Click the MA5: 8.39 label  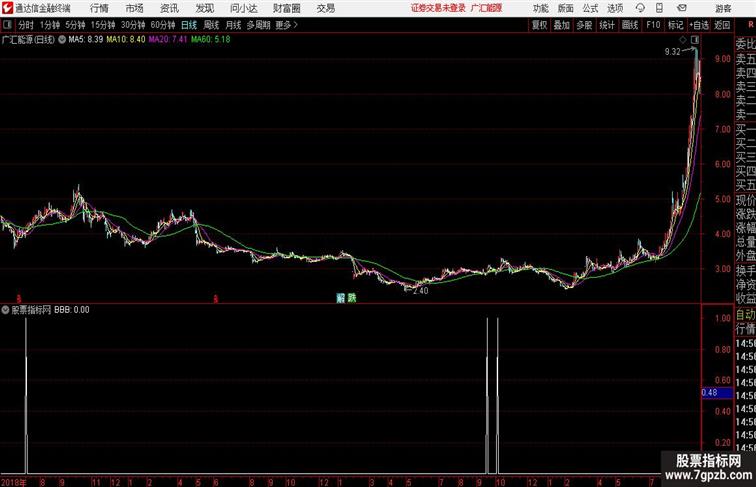click(86, 40)
